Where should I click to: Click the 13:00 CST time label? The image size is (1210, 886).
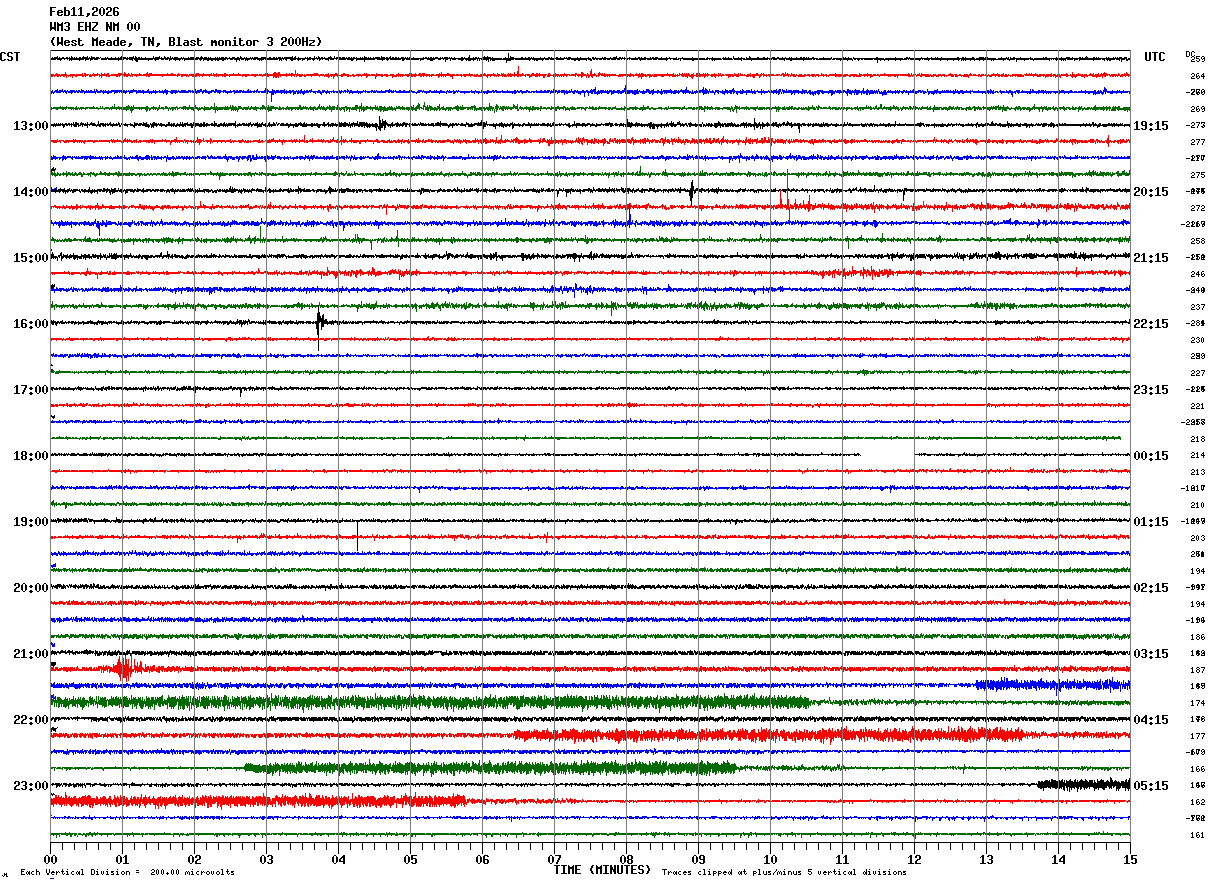(x=30, y=126)
